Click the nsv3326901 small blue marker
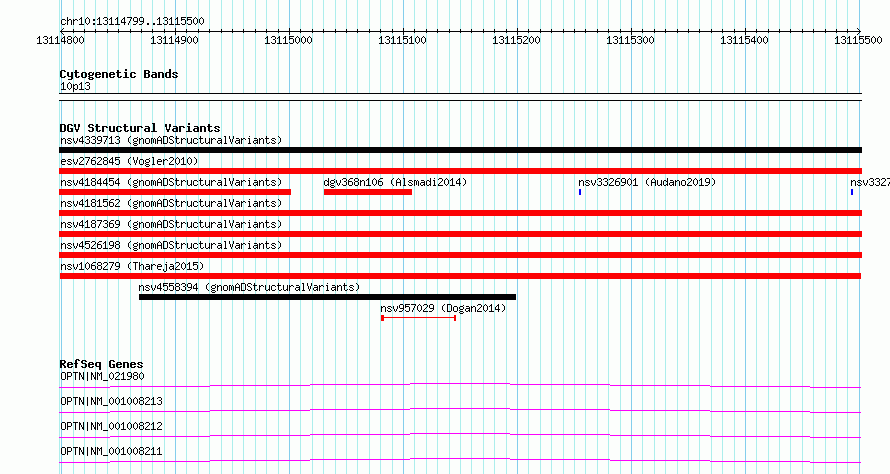Screen dimensions: 890x474 click(x=580, y=192)
